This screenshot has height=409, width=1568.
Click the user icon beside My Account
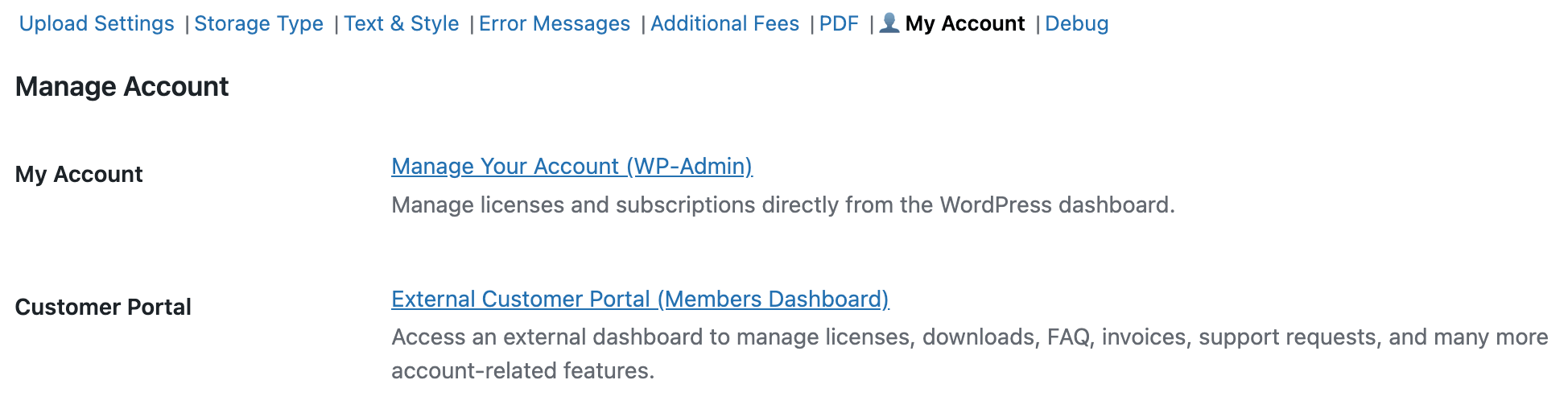click(x=889, y=23)
